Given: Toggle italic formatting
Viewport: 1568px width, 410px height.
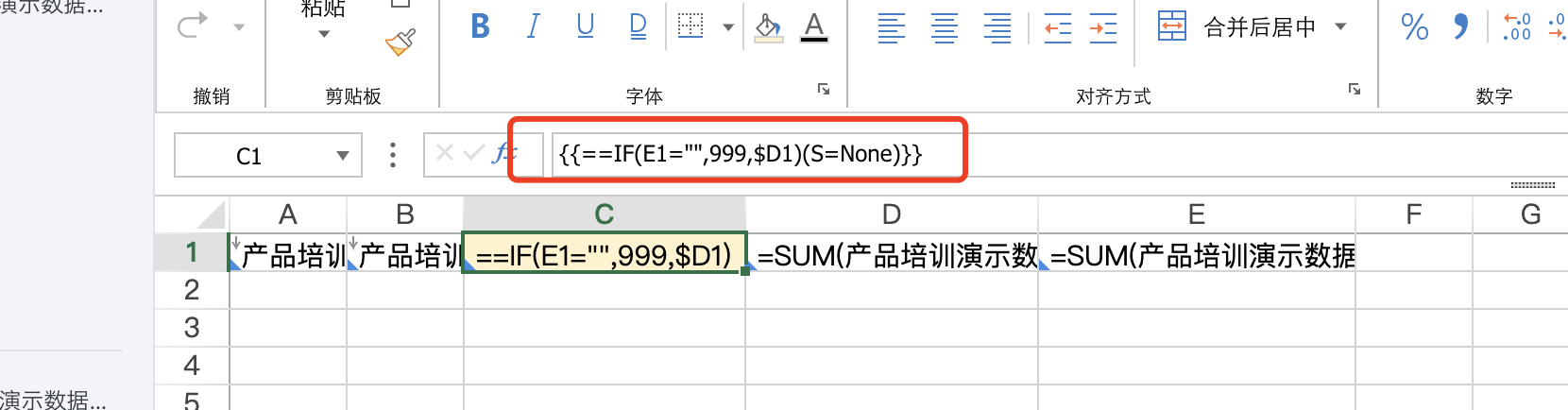Looking at the screenshot, I should [x=533, y=26].
